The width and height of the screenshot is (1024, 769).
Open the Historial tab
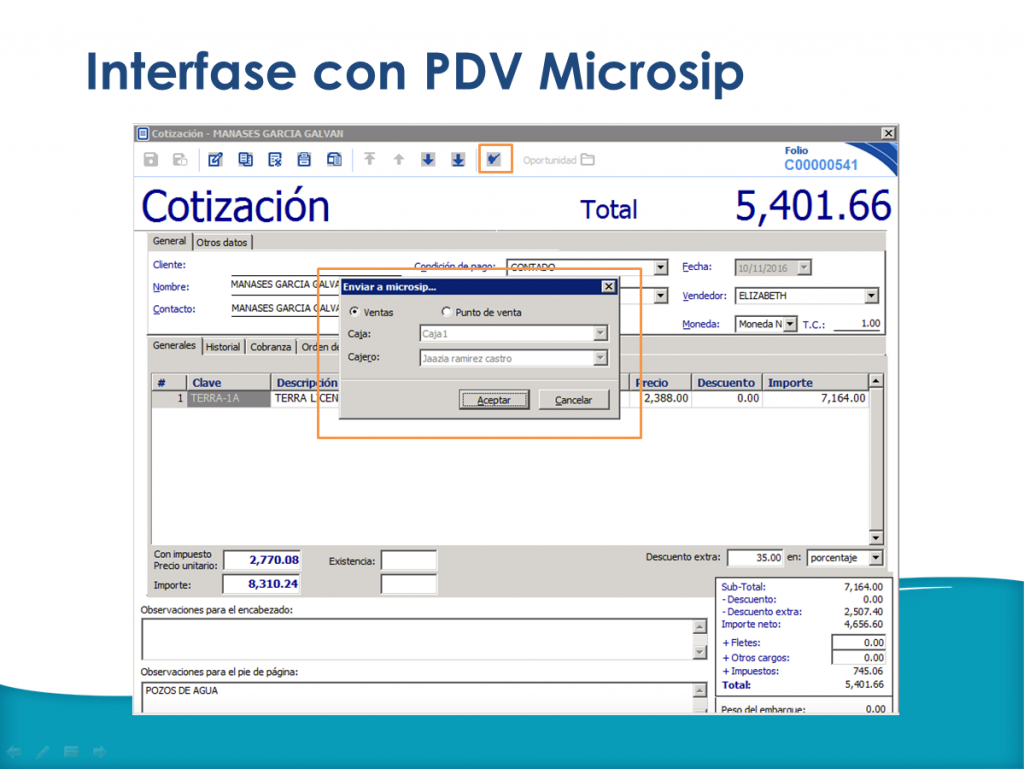pyautogui.click(x=223, y=347)
